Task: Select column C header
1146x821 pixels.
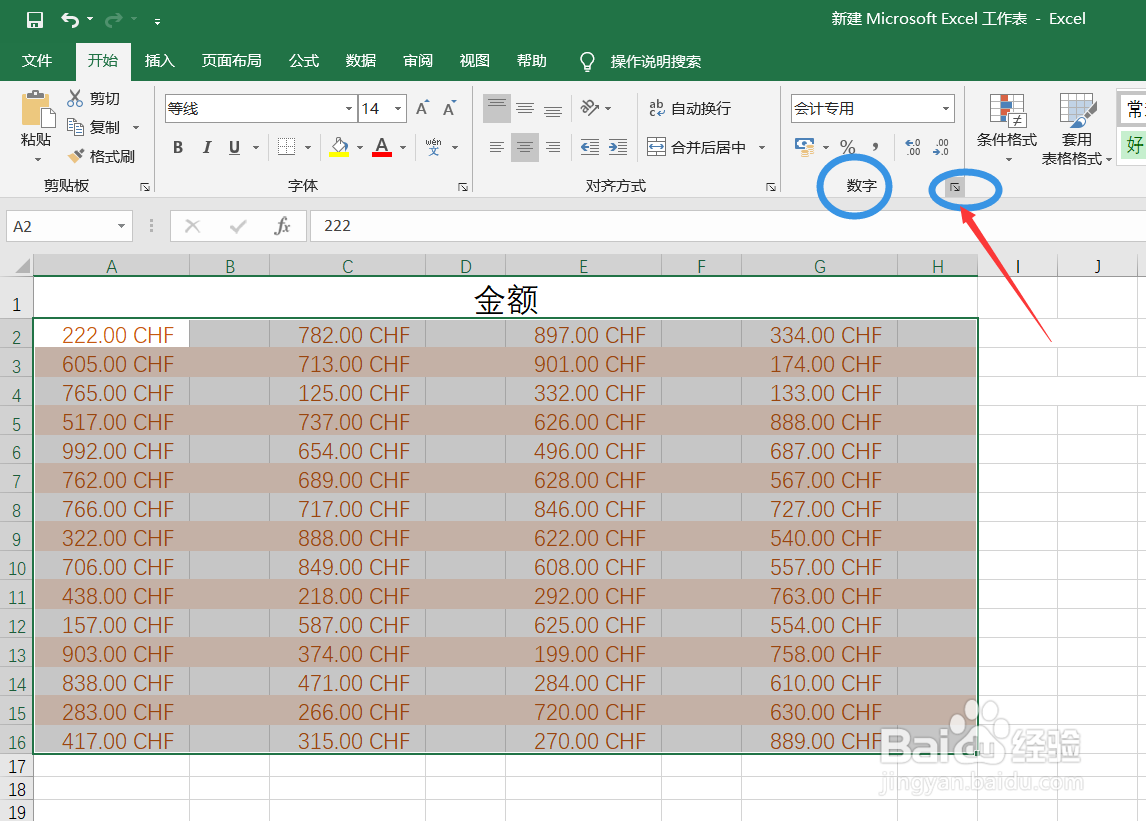Action: pos(348,266)
